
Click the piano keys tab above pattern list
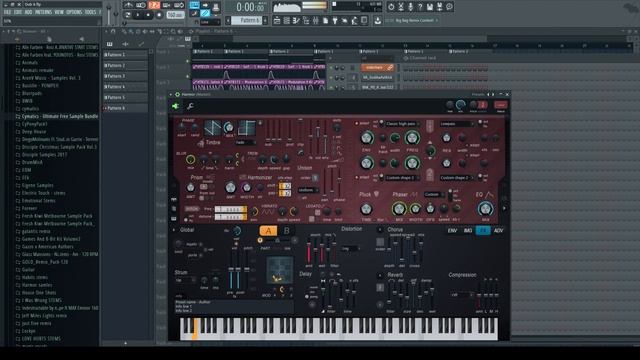(x=109, y=44)
